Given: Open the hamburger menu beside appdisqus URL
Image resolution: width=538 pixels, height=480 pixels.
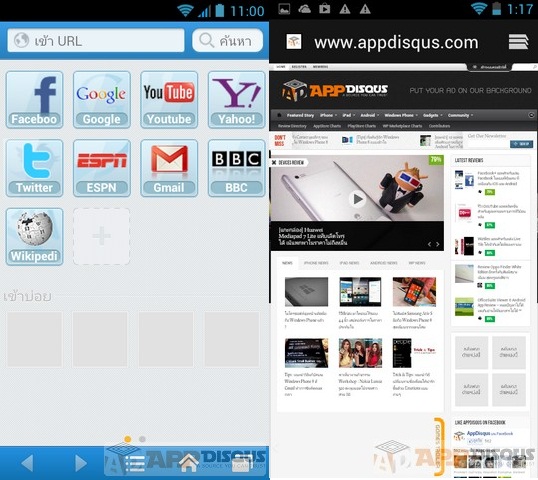Looking at the screenshot, I should (518, 42).
